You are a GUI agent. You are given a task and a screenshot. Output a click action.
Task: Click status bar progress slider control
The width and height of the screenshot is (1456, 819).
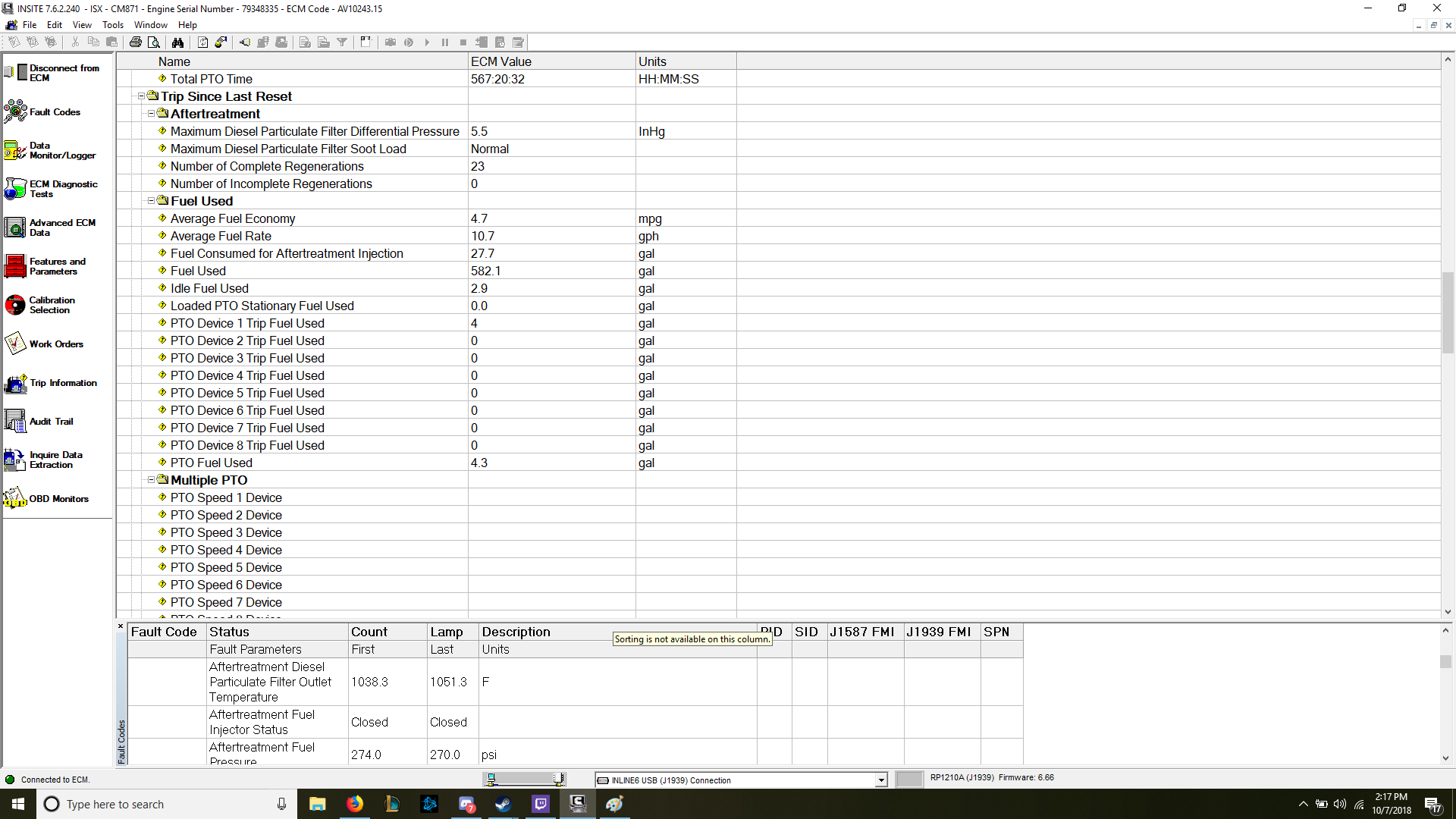525,779
